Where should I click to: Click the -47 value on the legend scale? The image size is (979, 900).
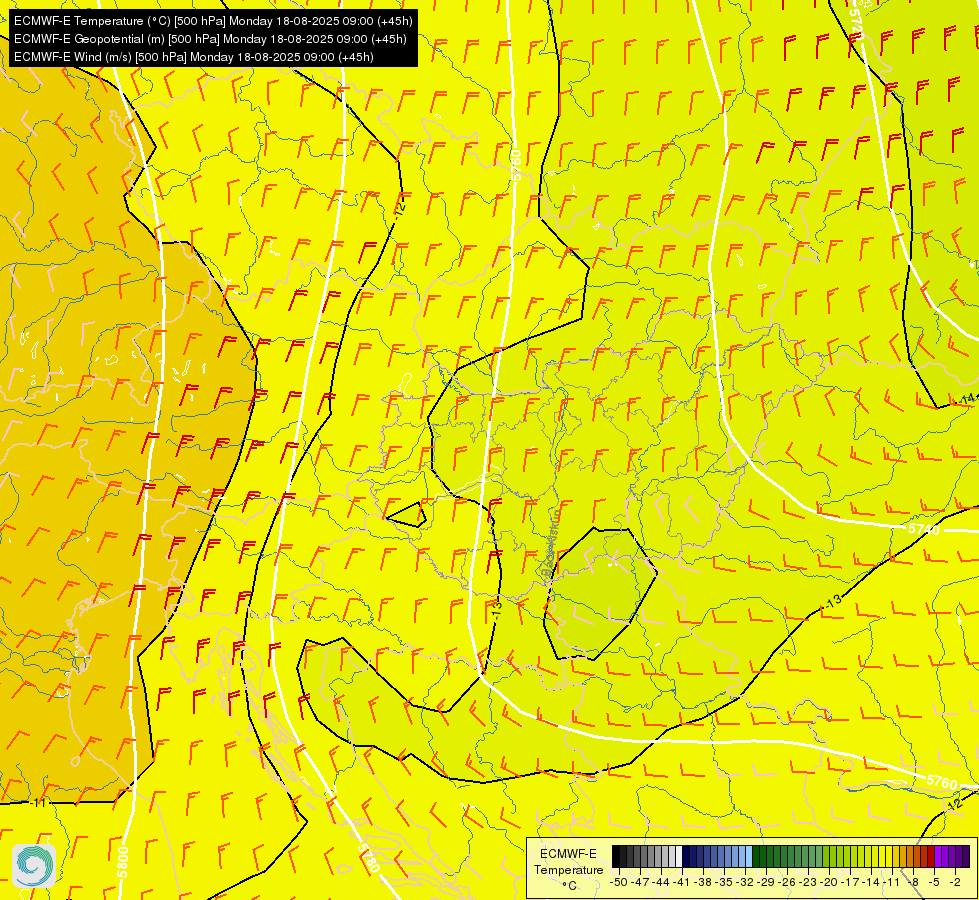pyautogui.click(x=640, y=882)
